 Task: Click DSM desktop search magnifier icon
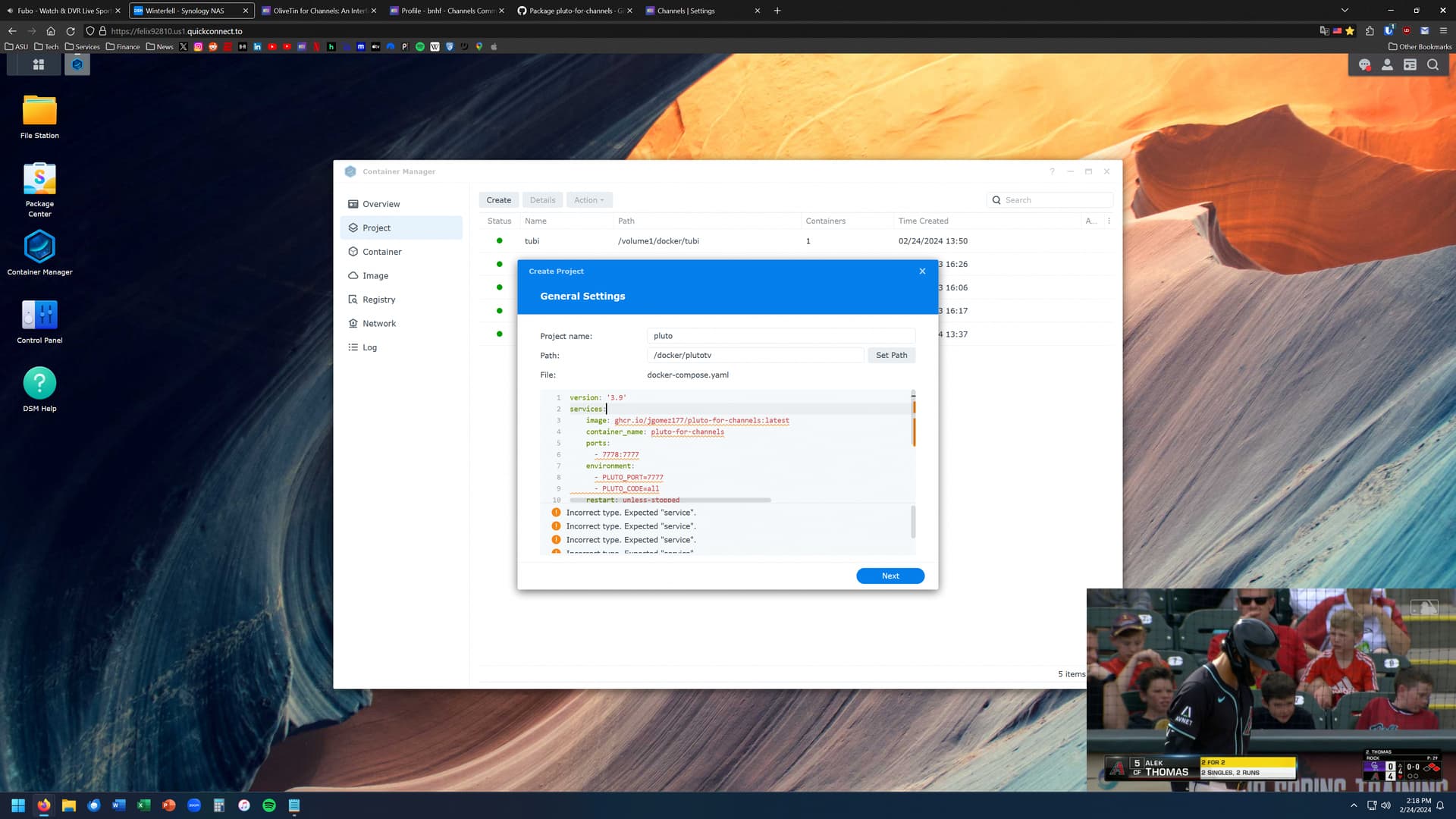(x=1432, y=65)
